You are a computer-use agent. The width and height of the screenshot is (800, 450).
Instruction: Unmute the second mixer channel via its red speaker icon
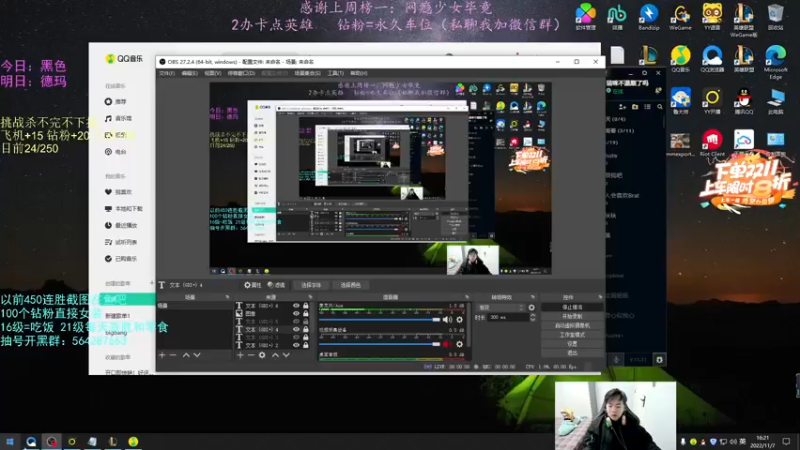point(447,344)
